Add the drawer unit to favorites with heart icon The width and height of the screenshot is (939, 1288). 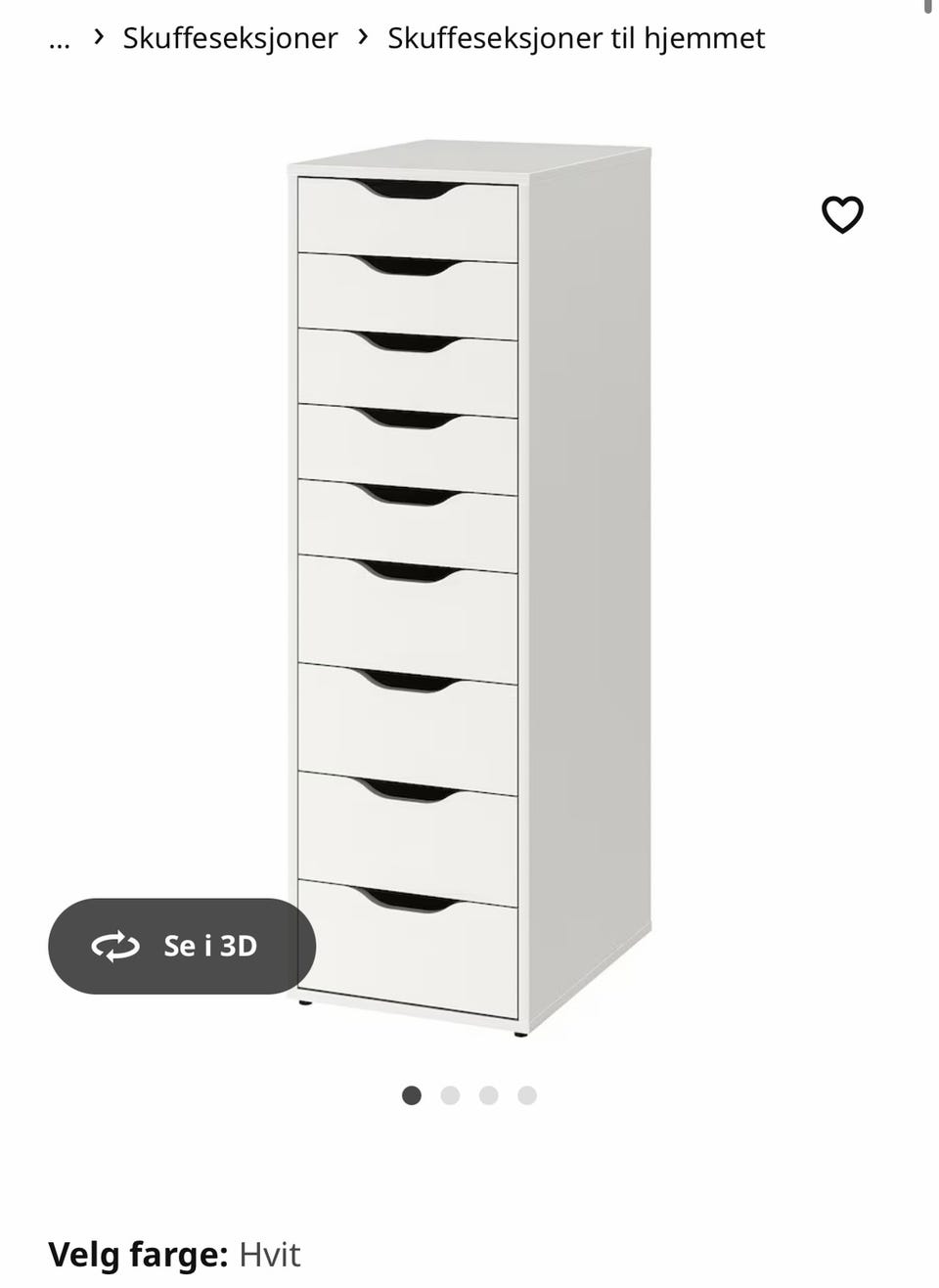842,215
